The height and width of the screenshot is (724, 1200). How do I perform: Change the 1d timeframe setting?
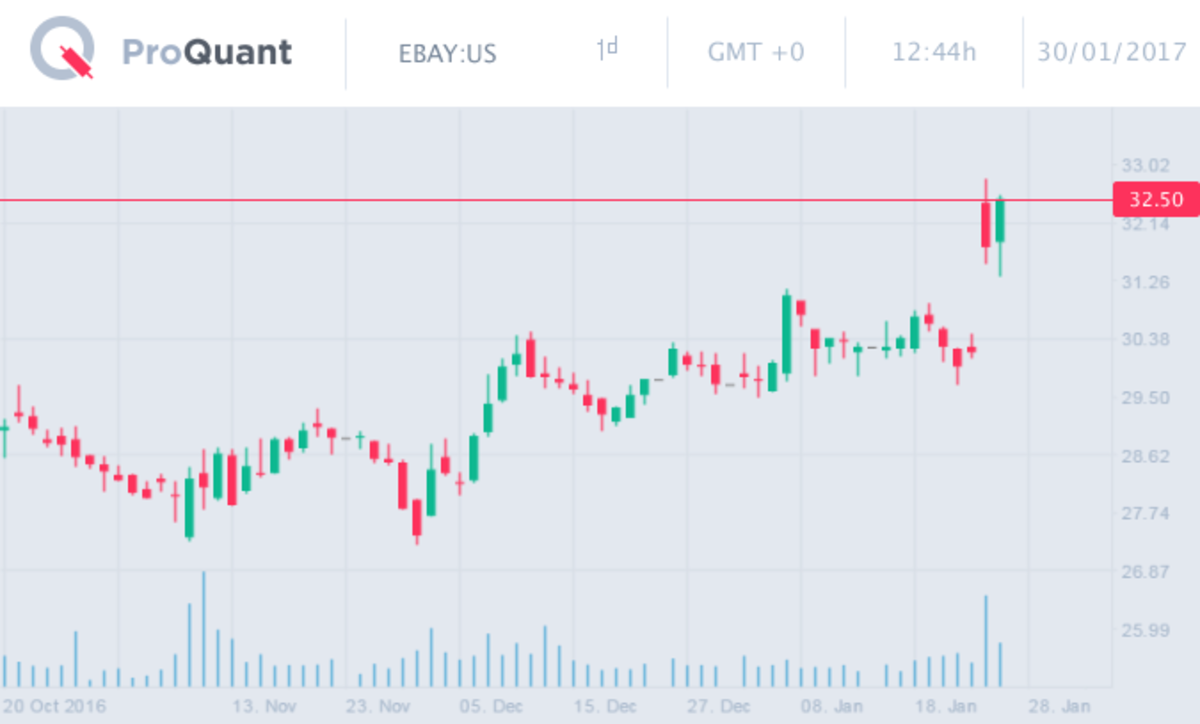(607, 50)
